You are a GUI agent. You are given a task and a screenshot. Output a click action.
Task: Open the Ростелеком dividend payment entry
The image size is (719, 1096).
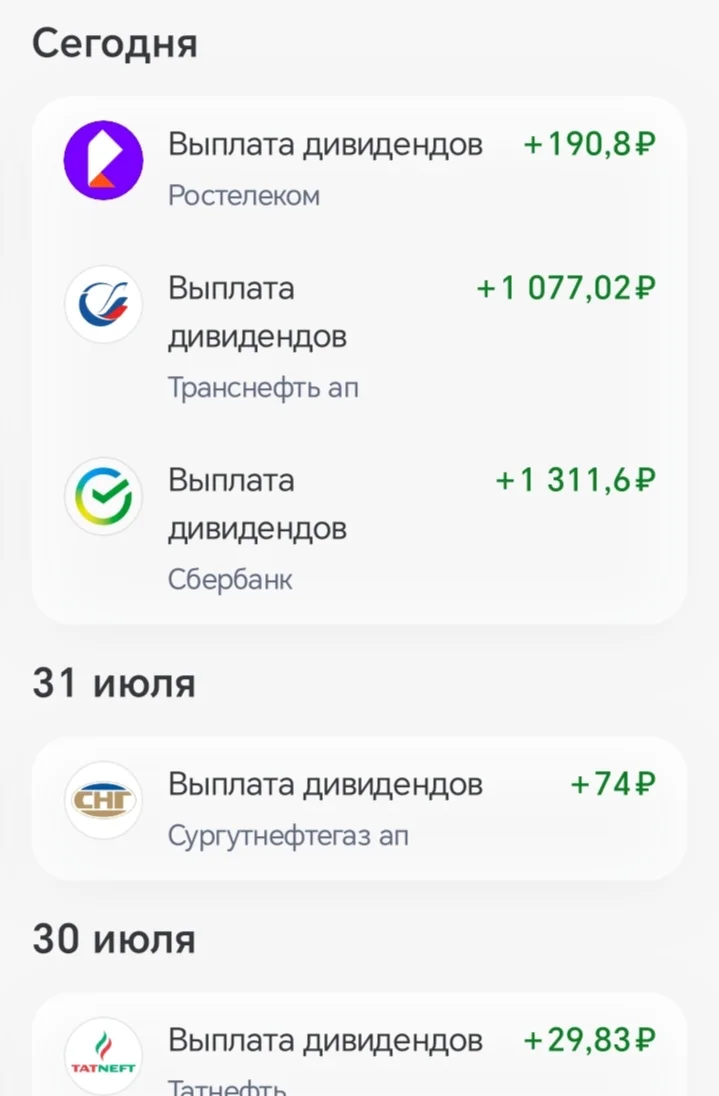(x=359, y=168)
